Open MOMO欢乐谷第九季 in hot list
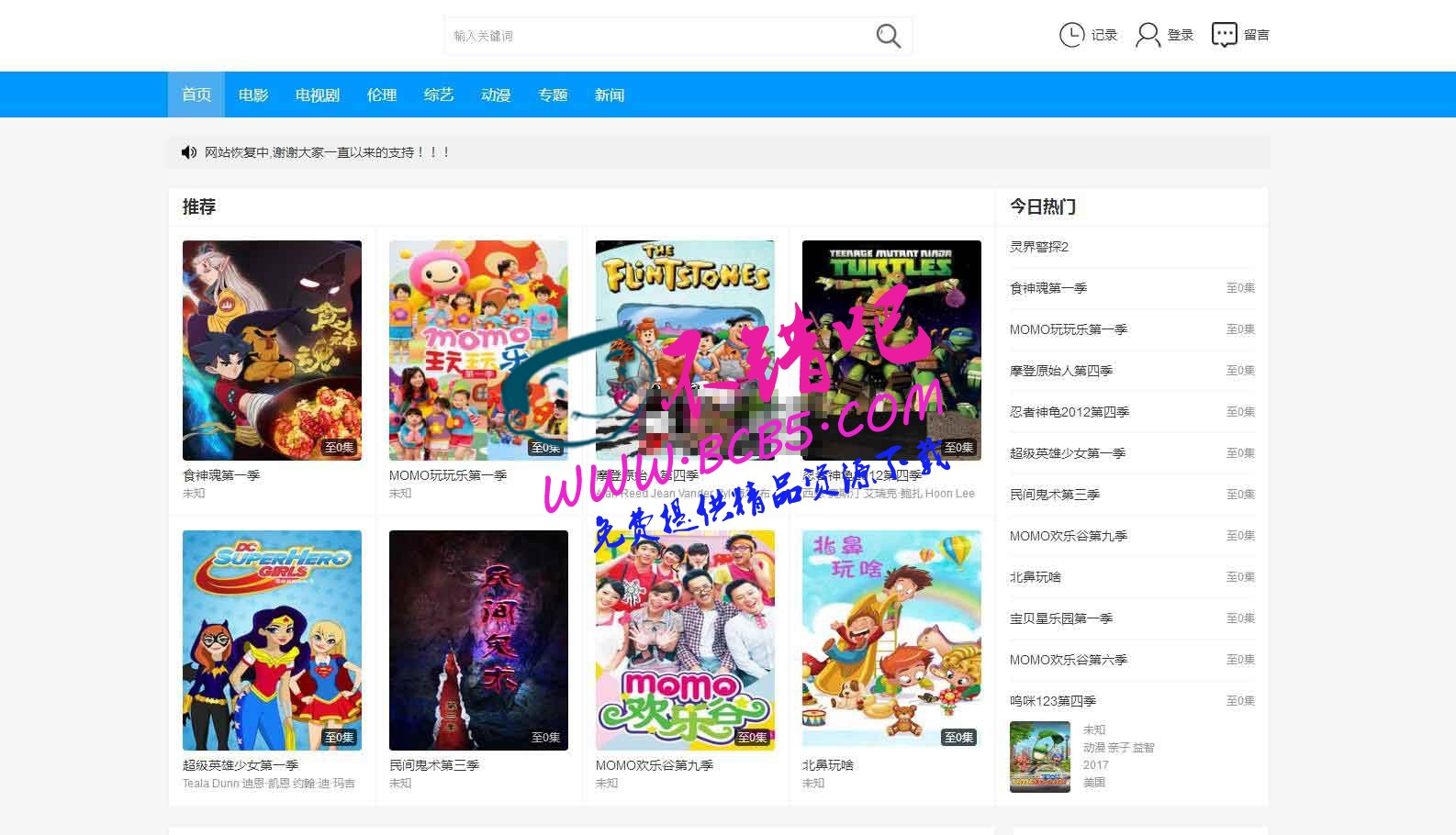1456x835 pixels. (1069, 536)
